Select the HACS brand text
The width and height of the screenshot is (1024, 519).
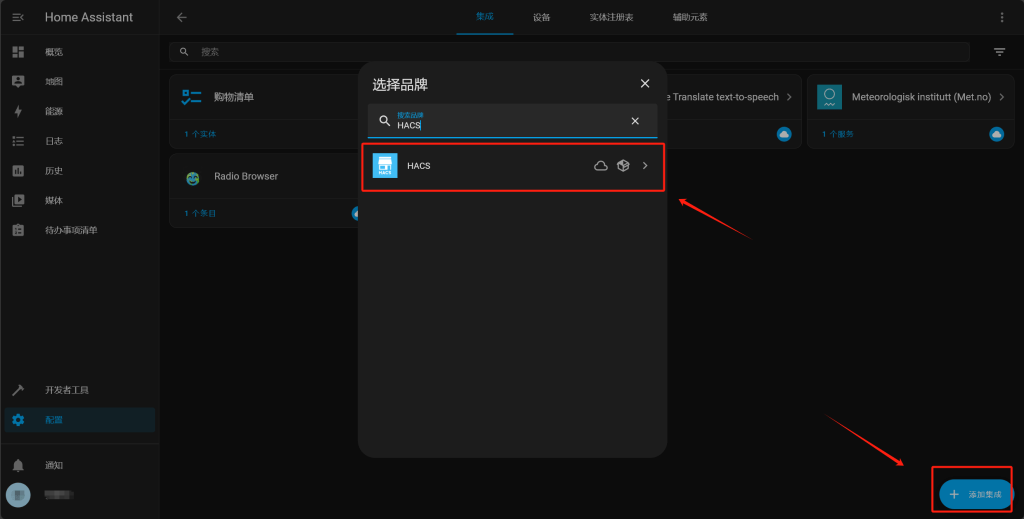(419, 166)
